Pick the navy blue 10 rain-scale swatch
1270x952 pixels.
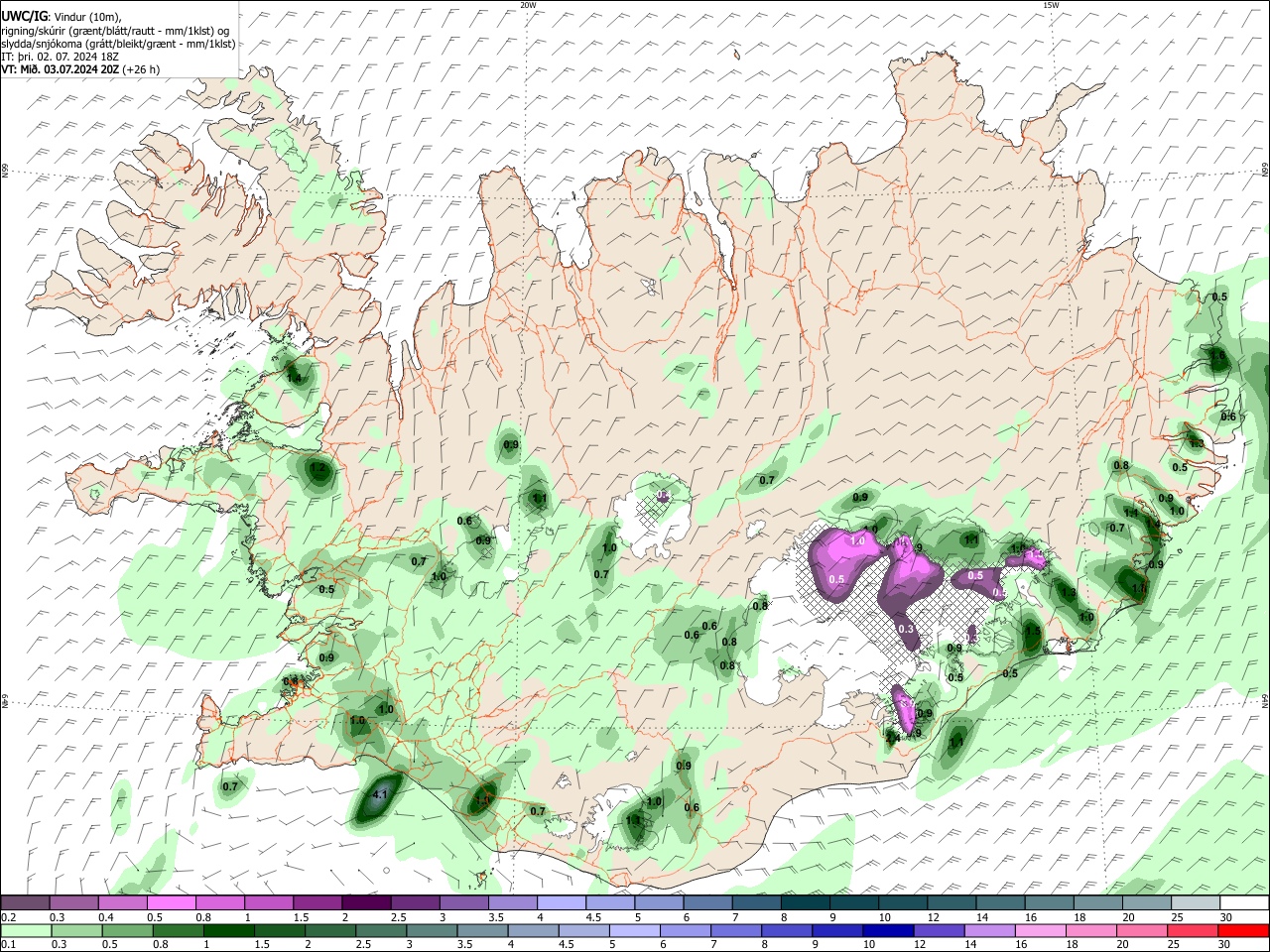(x=889, y=930)
